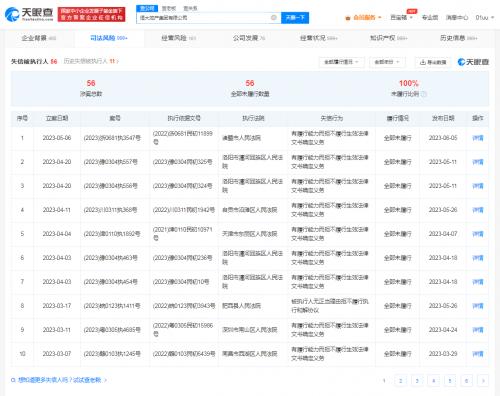The height and width of the screenshot is (396, 500).
Task: Click the date 2023-05-06 in row 1
Action: [x=57, y=138]
